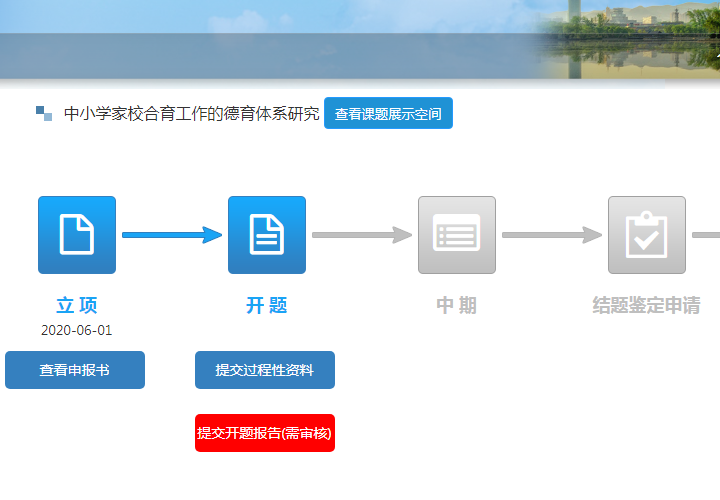The image size is (720, 500).
Task: Click the blue arrow between 立项 and 开题
Action: point(171,235)
